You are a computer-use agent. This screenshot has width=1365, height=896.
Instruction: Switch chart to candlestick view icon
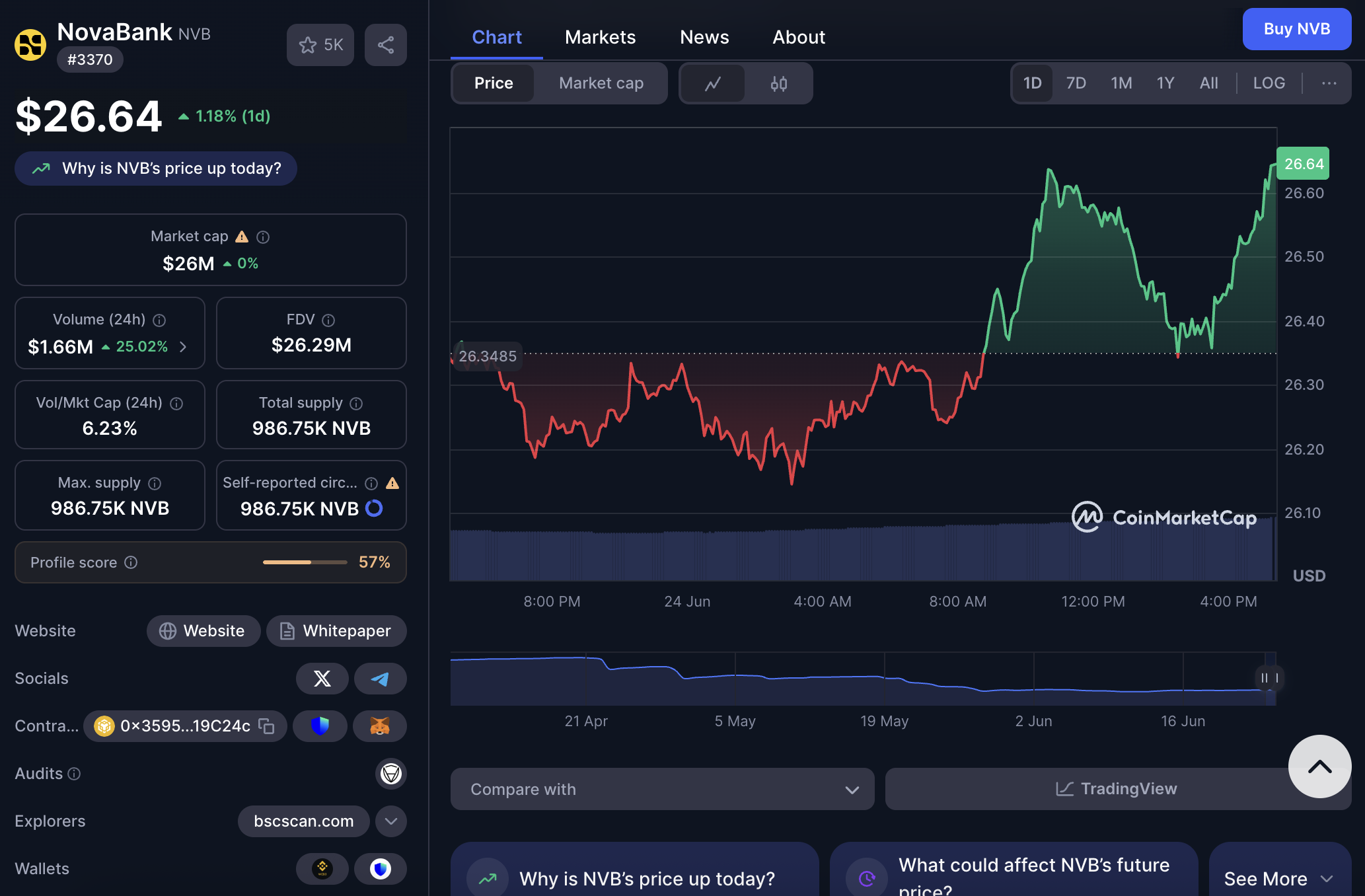click(x=779, y=83)
